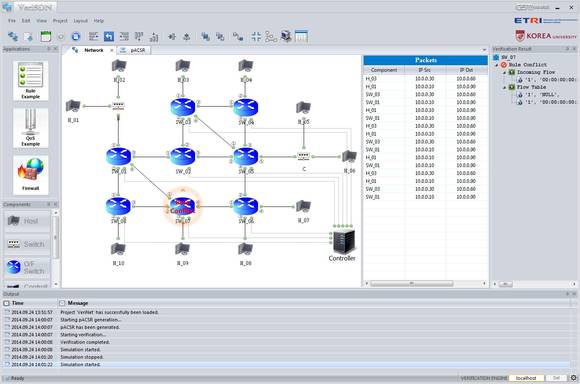This screenshot has width=580, height=384.
Task: Select the SW_02 switch node
Action: [x=183, y=157]
